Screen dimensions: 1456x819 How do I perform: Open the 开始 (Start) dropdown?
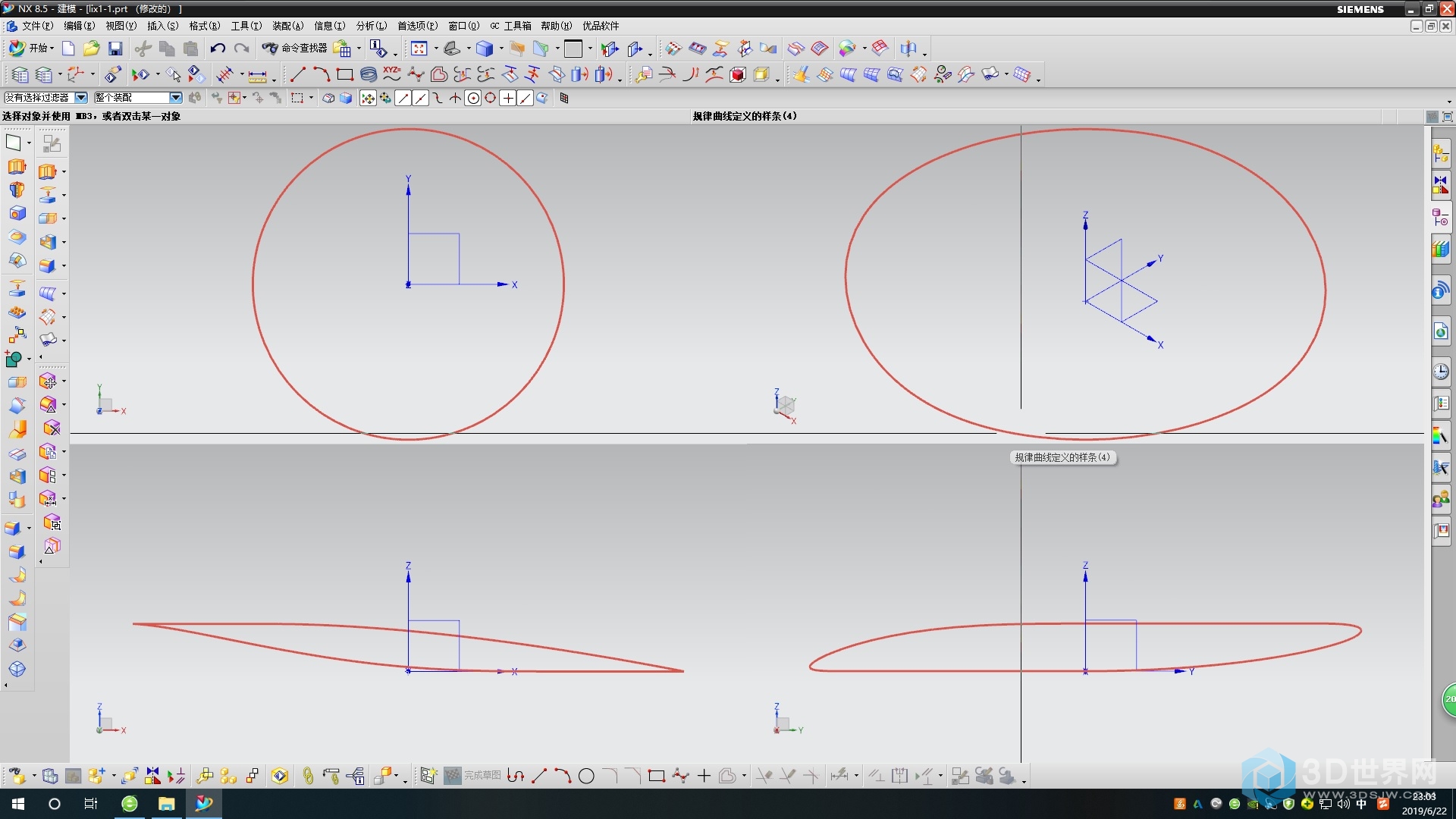click(x=31, y=49)
